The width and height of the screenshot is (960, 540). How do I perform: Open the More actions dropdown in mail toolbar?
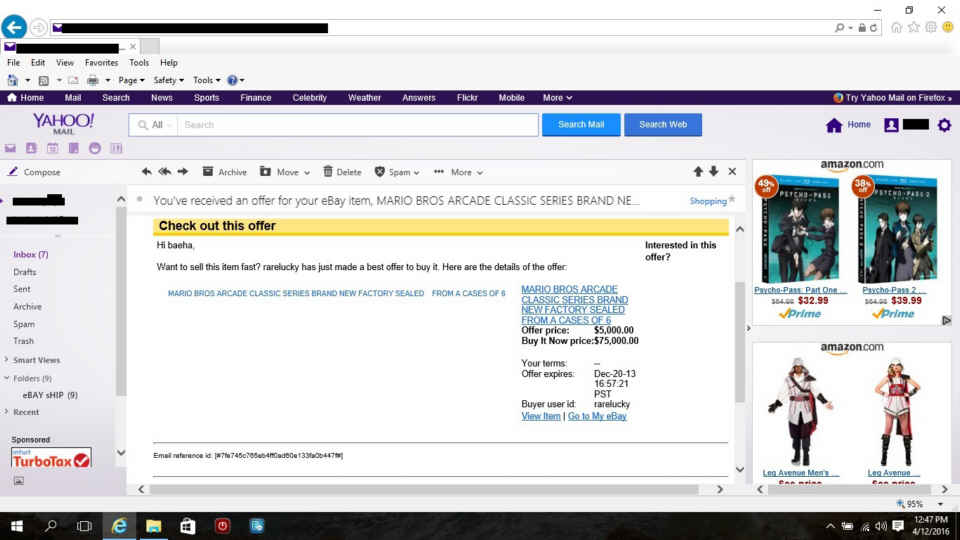click(x=459, y=172)
